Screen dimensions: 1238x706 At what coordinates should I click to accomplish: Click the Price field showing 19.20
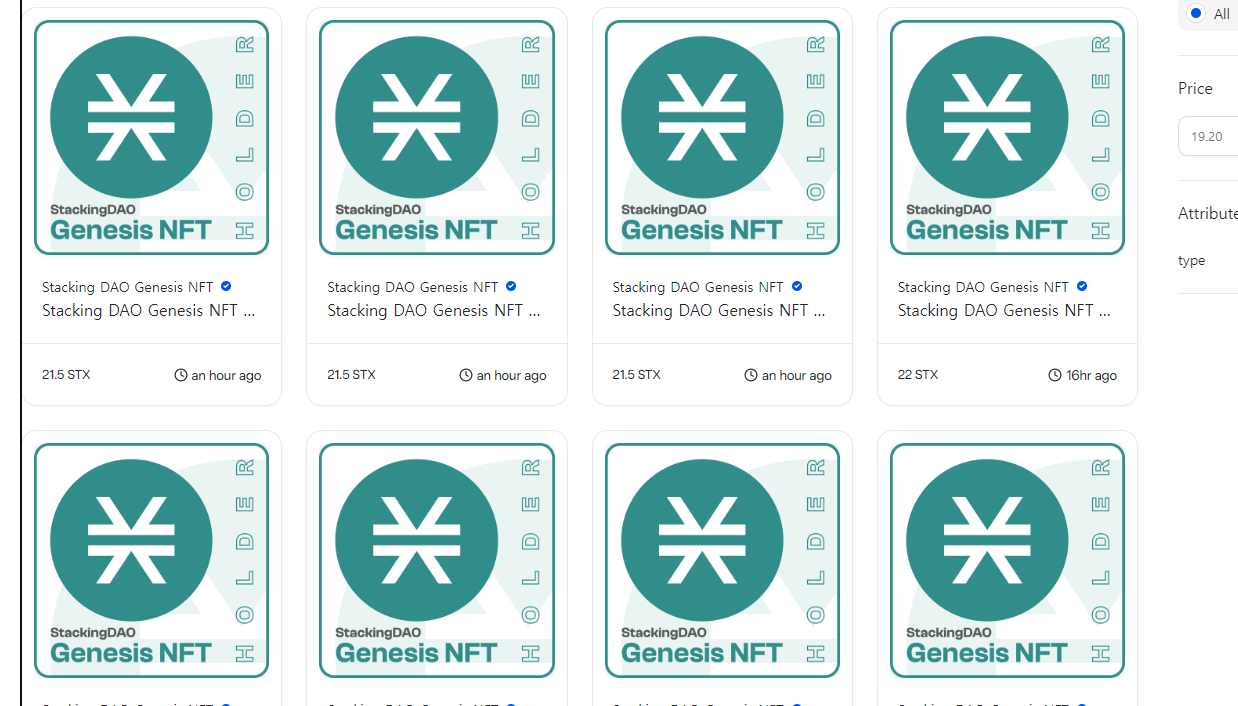coord(1209,136)
